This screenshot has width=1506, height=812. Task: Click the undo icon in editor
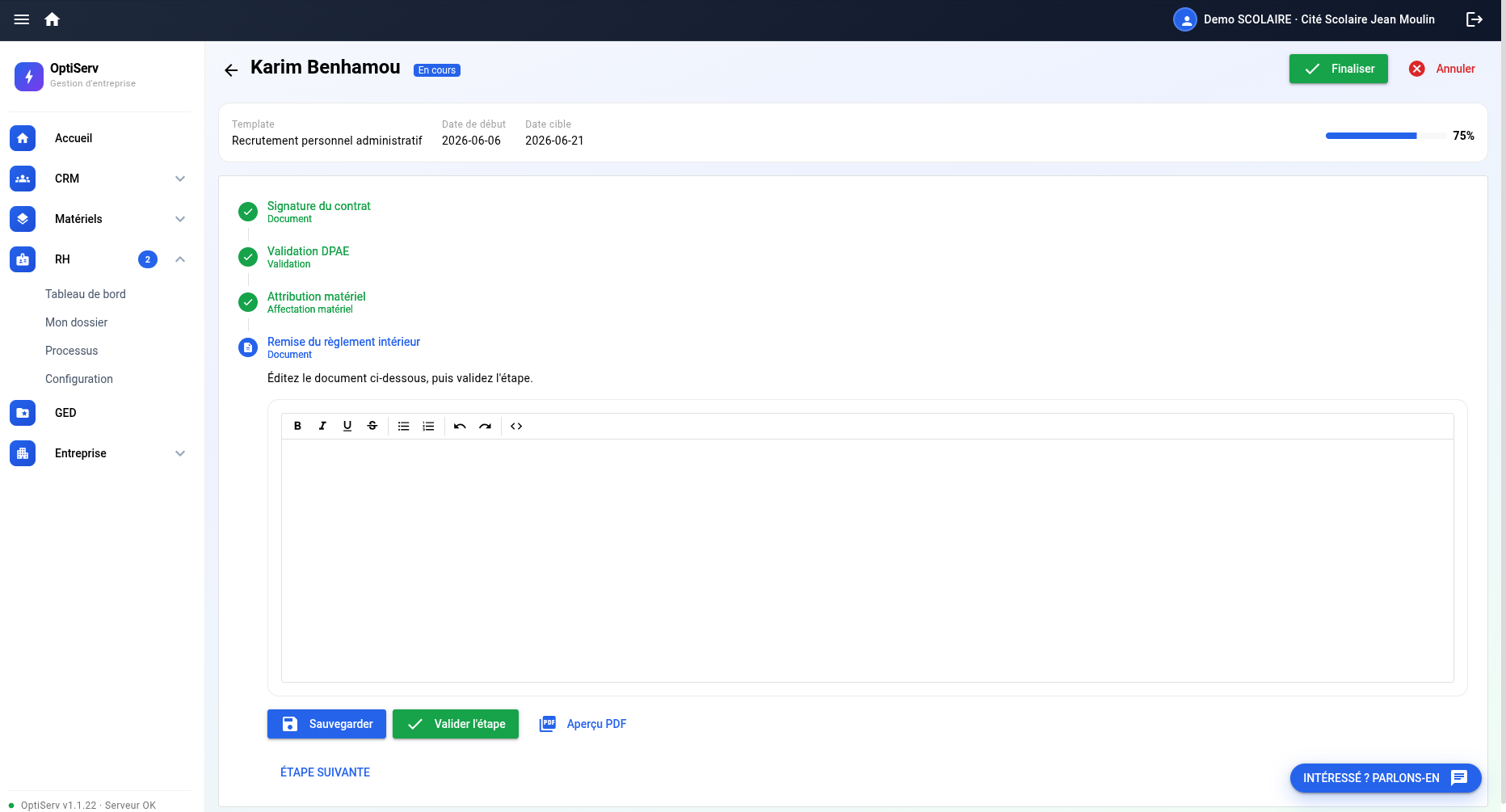(x=460, y=426)
